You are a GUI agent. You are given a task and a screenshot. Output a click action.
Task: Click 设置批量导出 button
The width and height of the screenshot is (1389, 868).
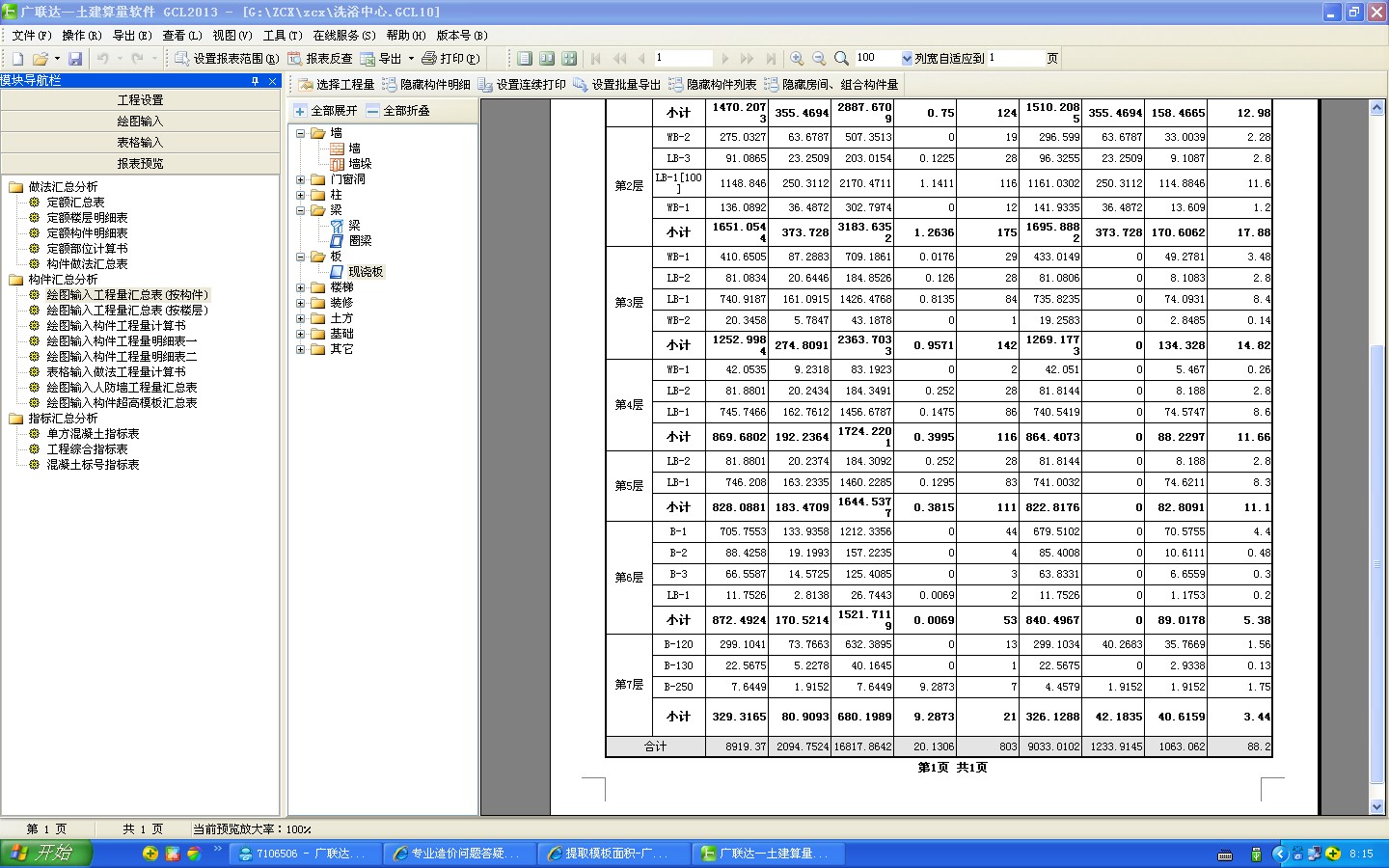point(617,85)
